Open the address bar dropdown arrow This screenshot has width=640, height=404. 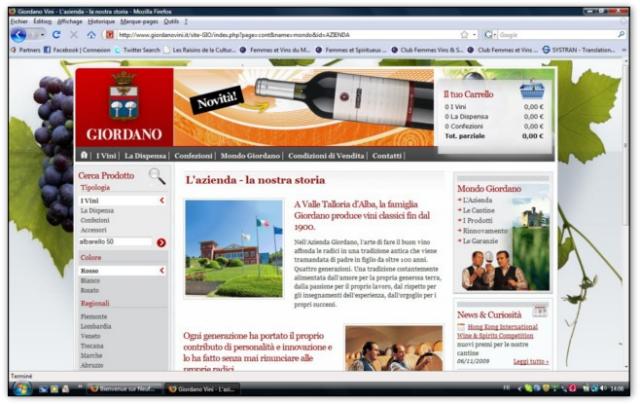(474, 35)
